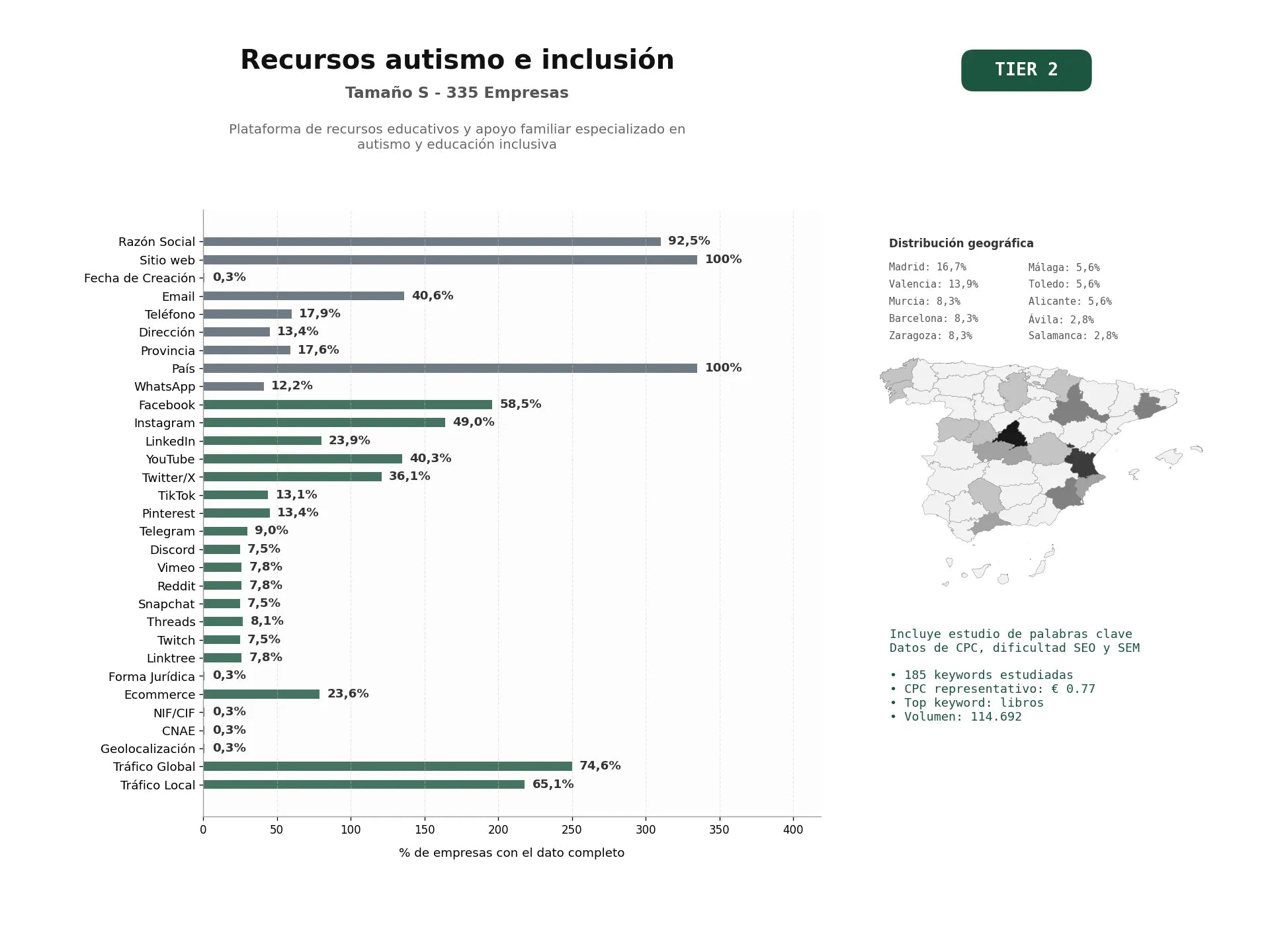The height and width of the screenshot is (952, 1270).
Task: Click 'Alicante: 5,6%' entry
Action: tap(1070, 301)
